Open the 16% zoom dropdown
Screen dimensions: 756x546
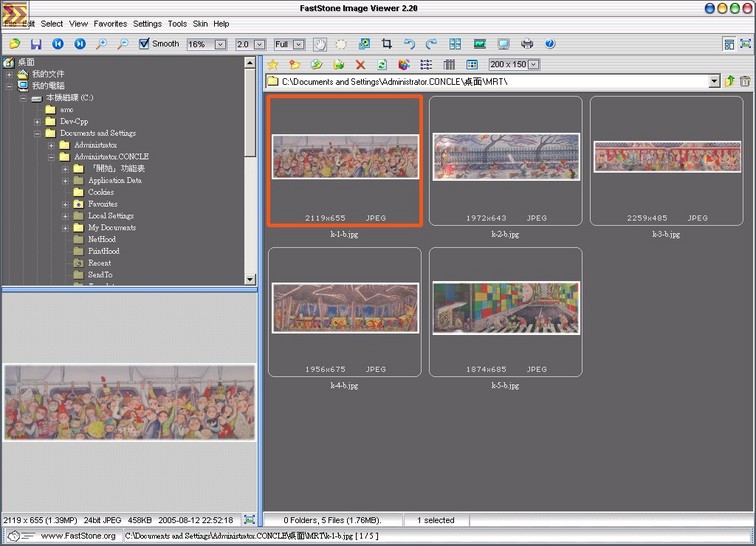pyautogui.click(x=220, y=44)
